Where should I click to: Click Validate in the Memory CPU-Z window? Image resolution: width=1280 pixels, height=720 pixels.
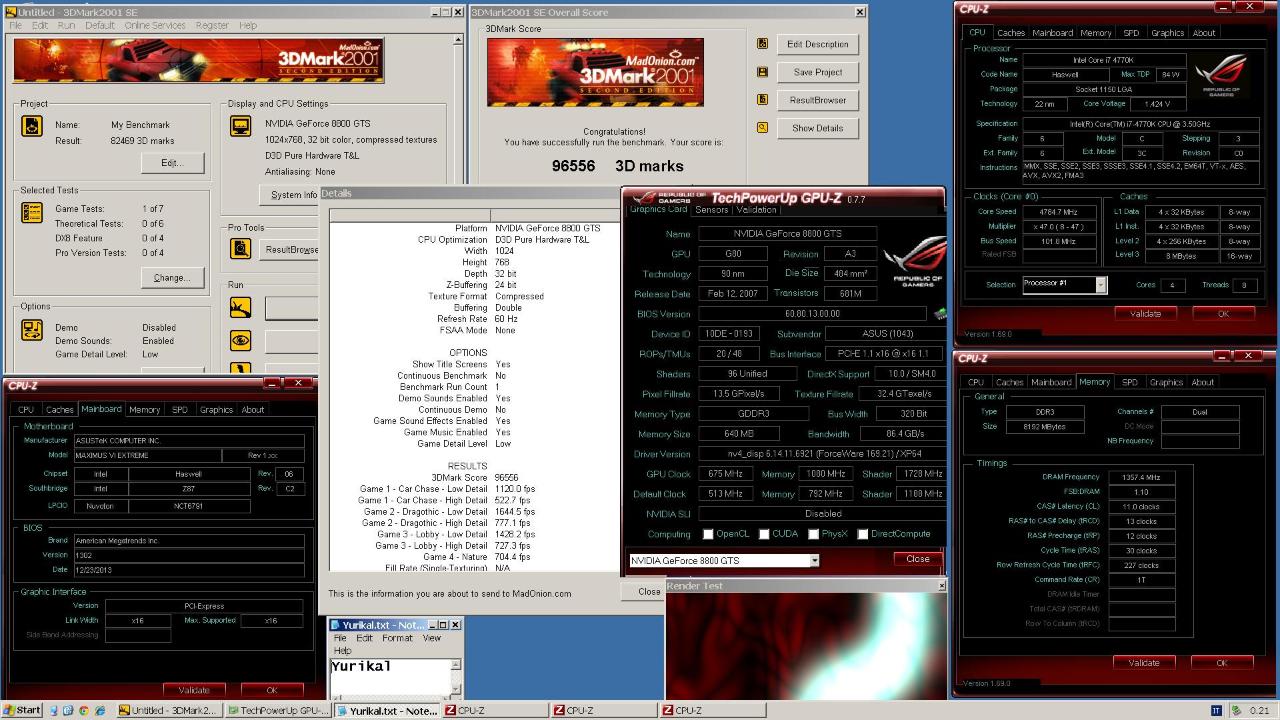point(1144,663)
